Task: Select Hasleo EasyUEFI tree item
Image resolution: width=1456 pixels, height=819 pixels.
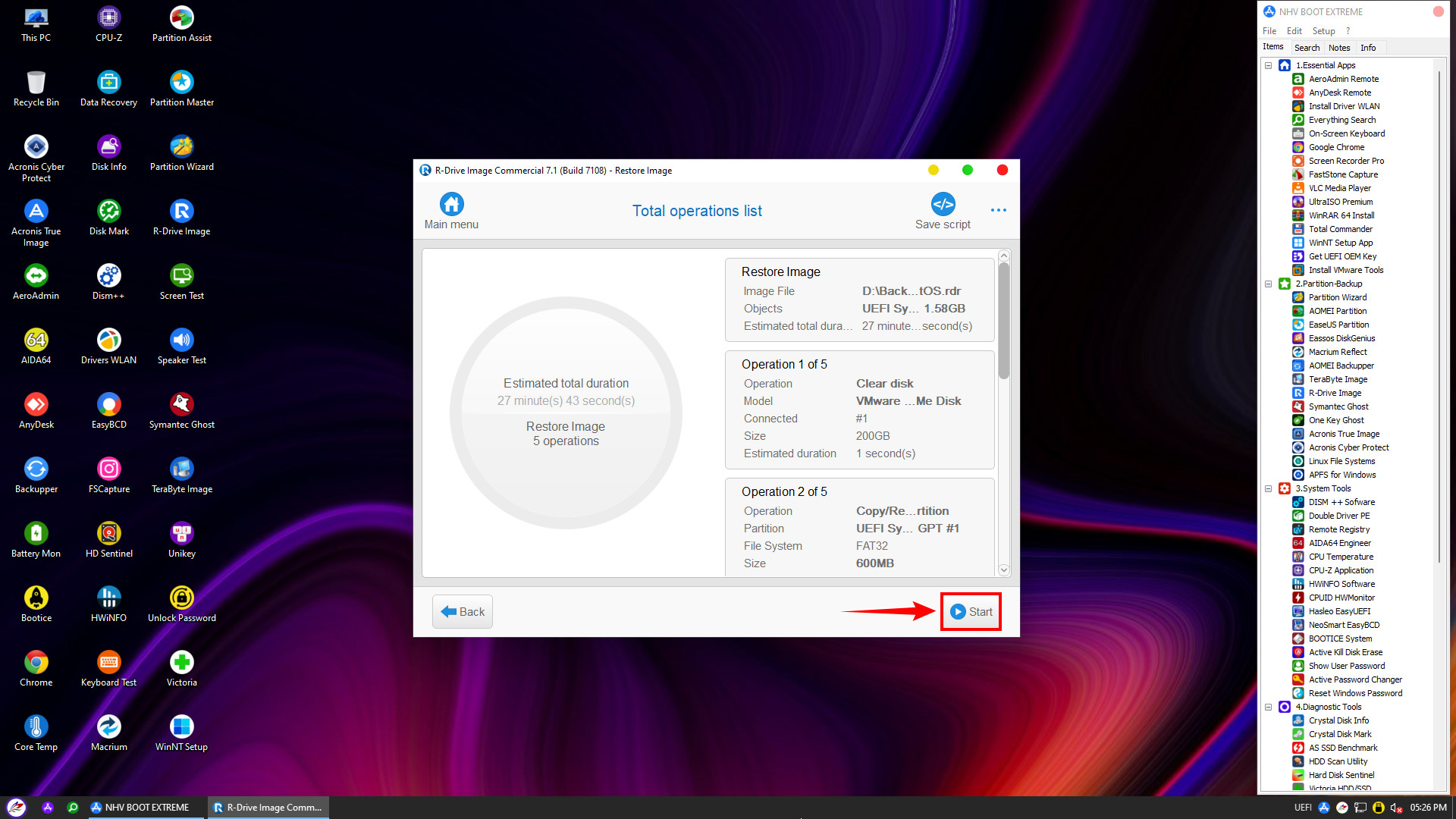Action: 1339,611
